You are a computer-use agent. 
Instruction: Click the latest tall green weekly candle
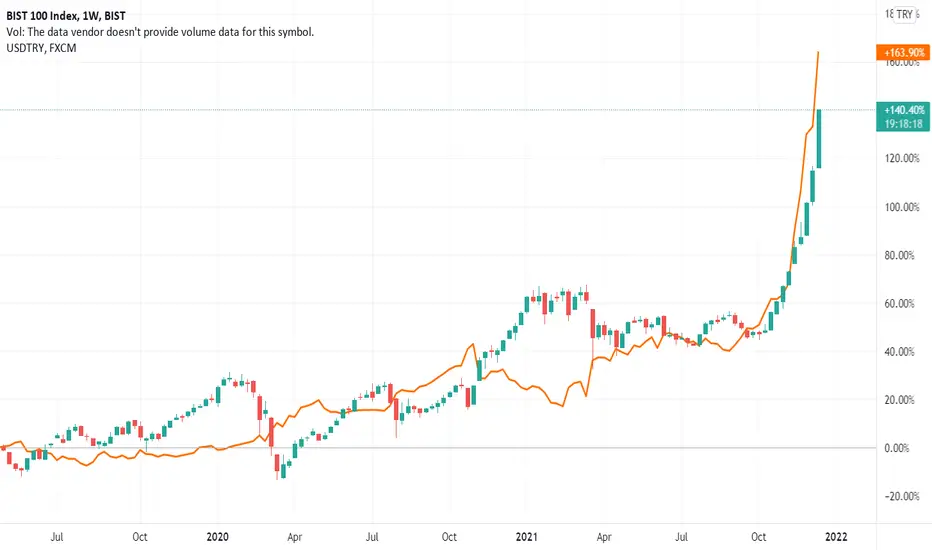click(819, 139)
